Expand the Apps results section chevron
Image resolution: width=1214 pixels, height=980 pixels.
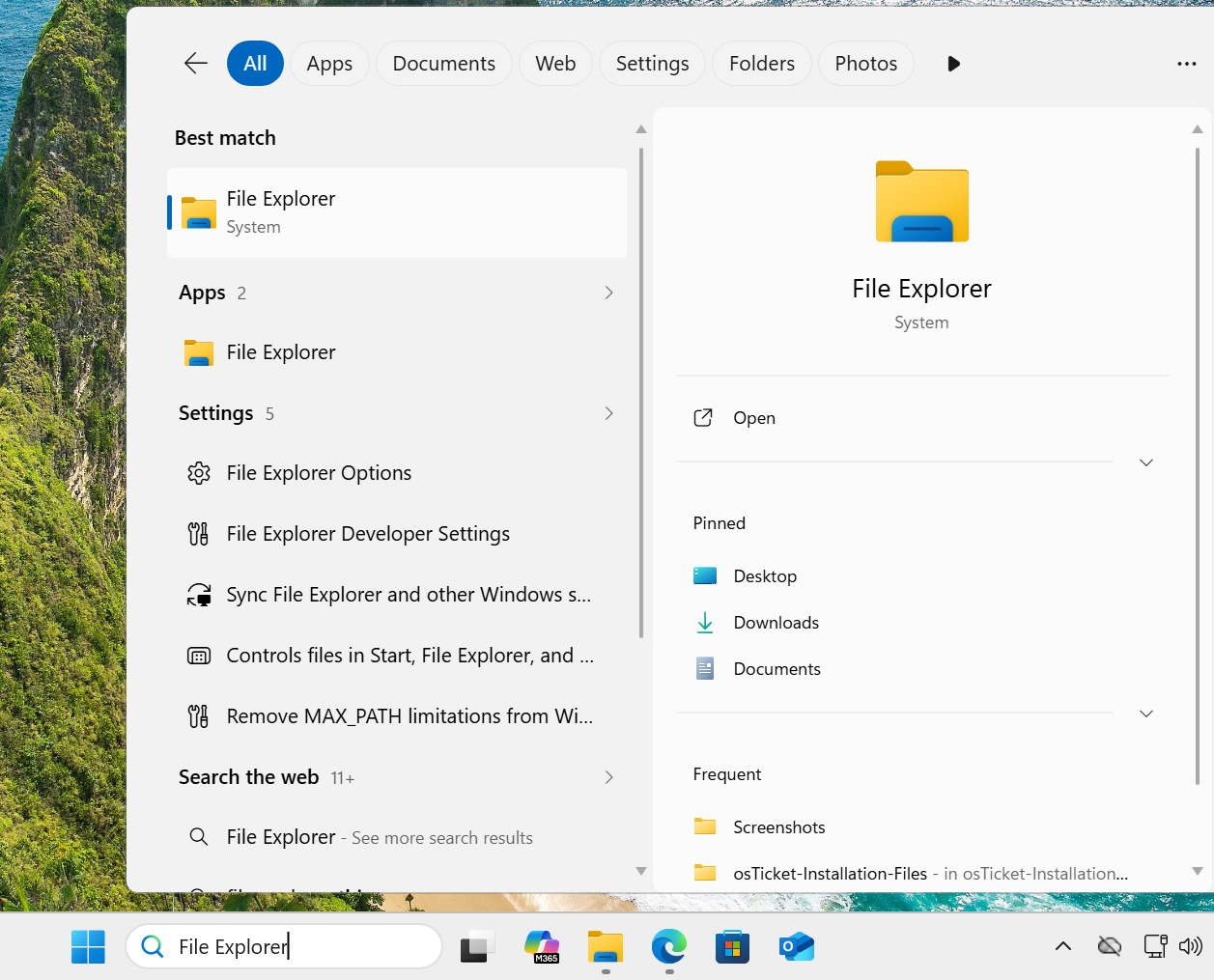pyautogui.click(x=608, y=293)
